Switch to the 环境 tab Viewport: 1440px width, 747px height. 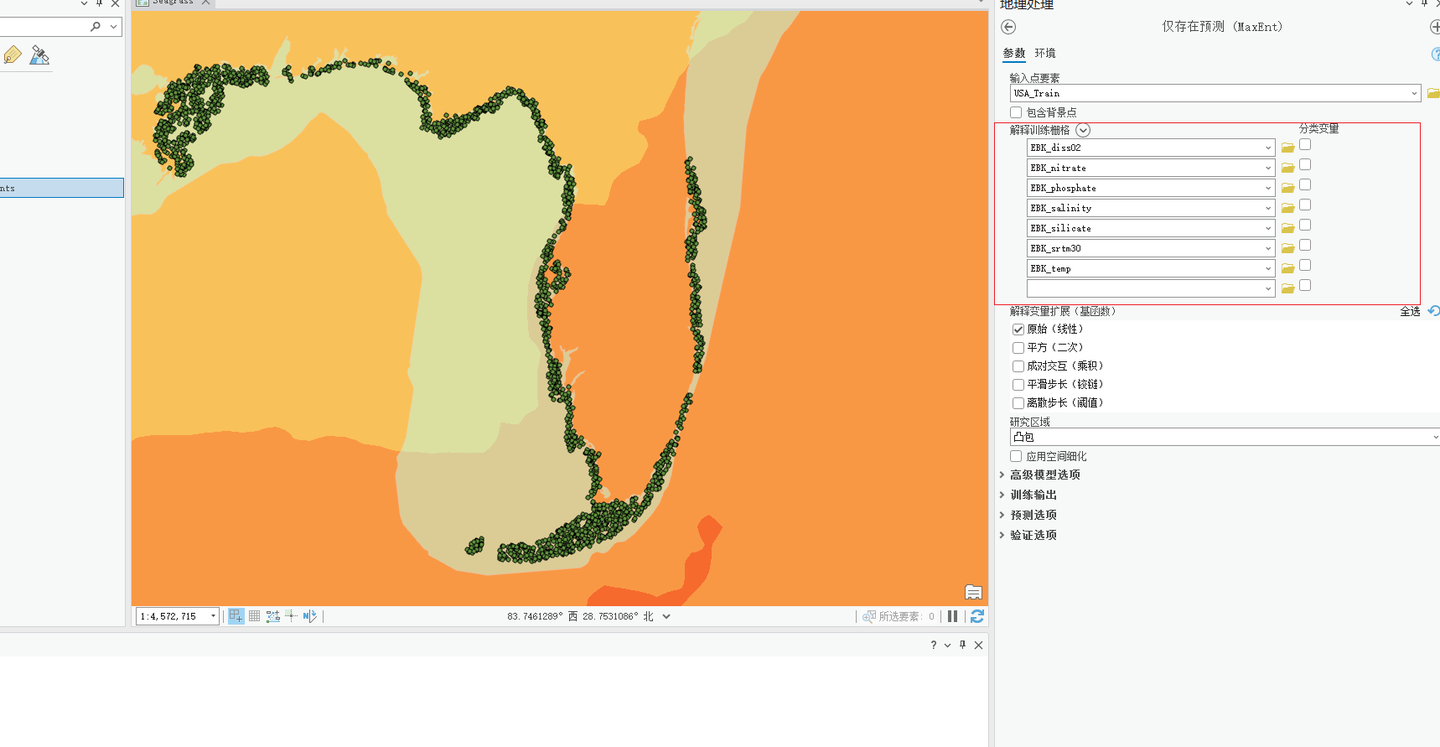1044,53
